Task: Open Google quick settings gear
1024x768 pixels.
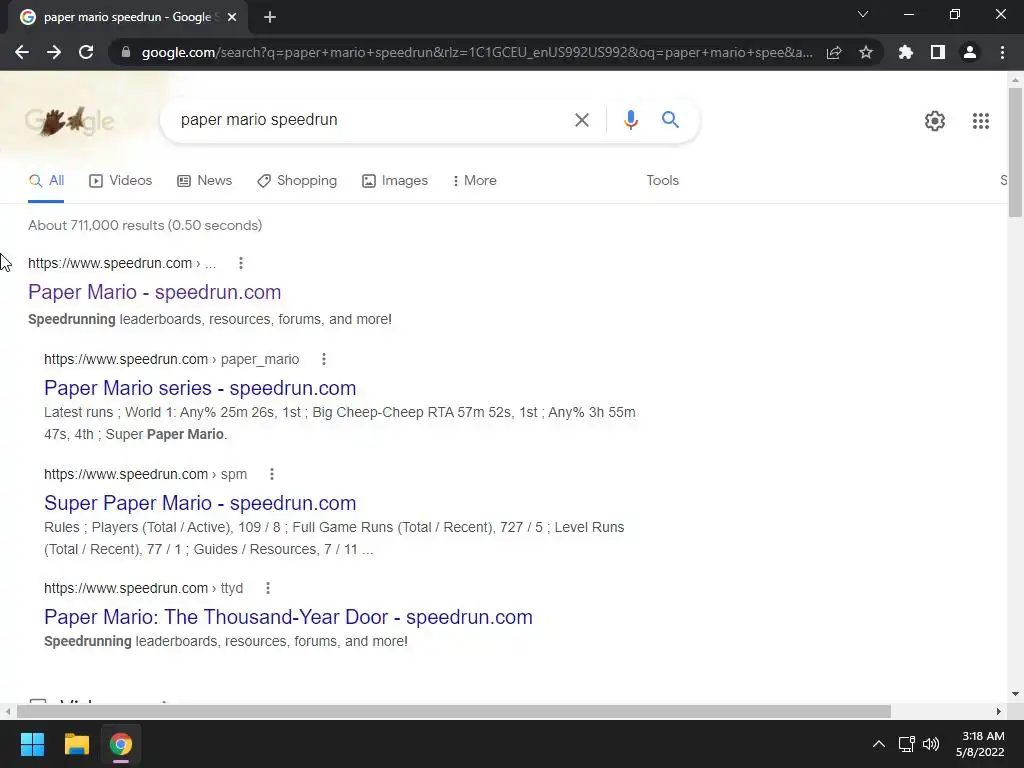Action: click(935, 121)
